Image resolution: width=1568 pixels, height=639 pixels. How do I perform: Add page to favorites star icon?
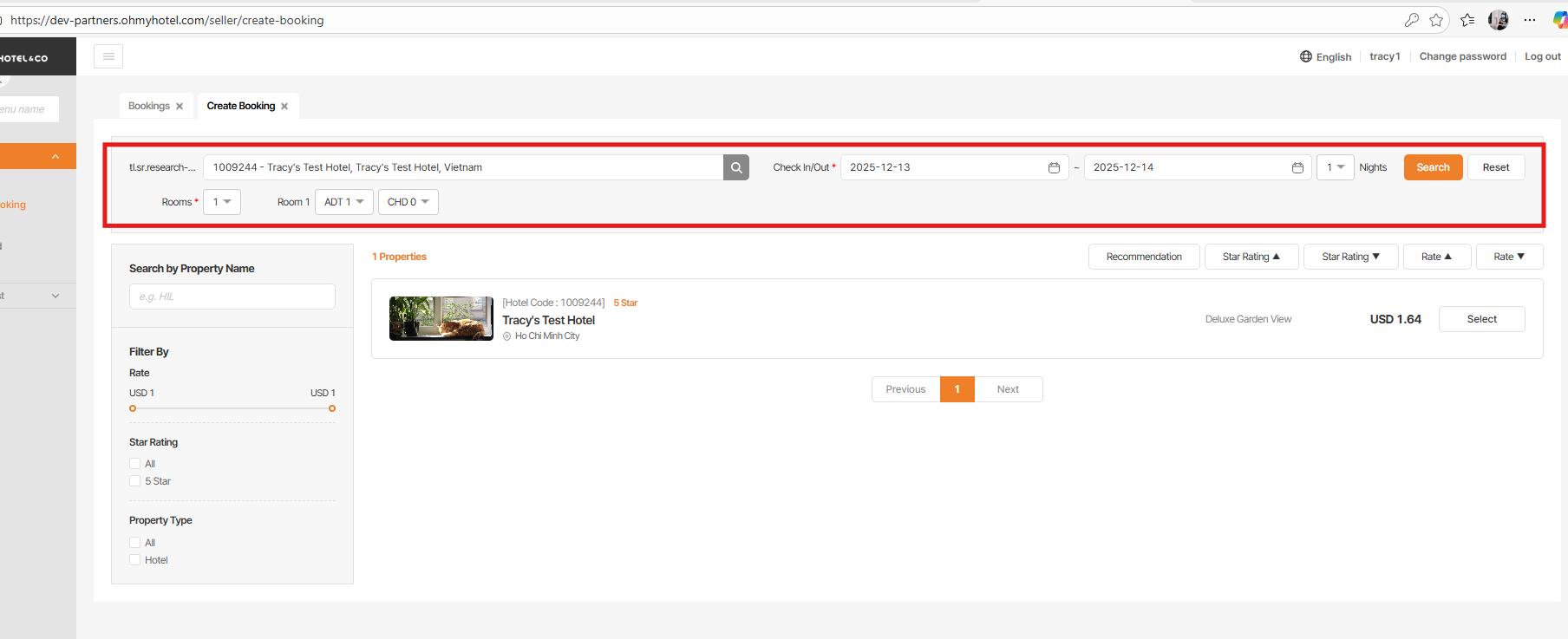(1436, 20)
